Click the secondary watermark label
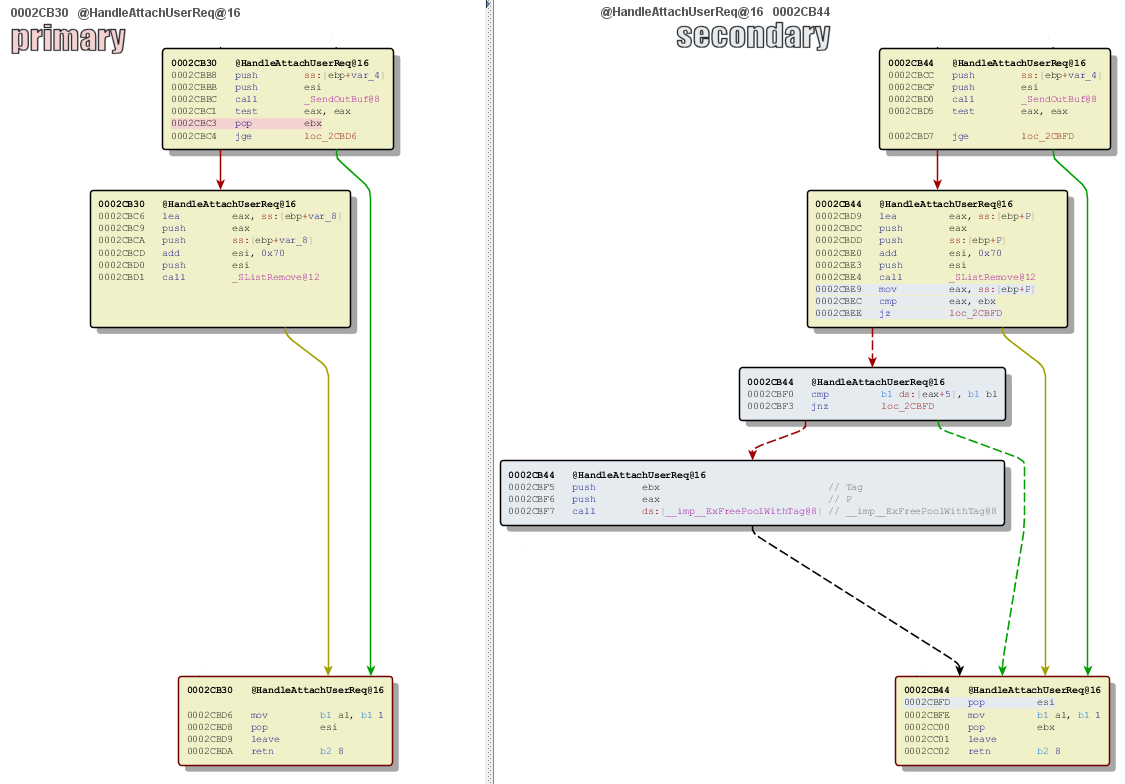This screenshot has width=1125, height=784. tap(752, 38)
